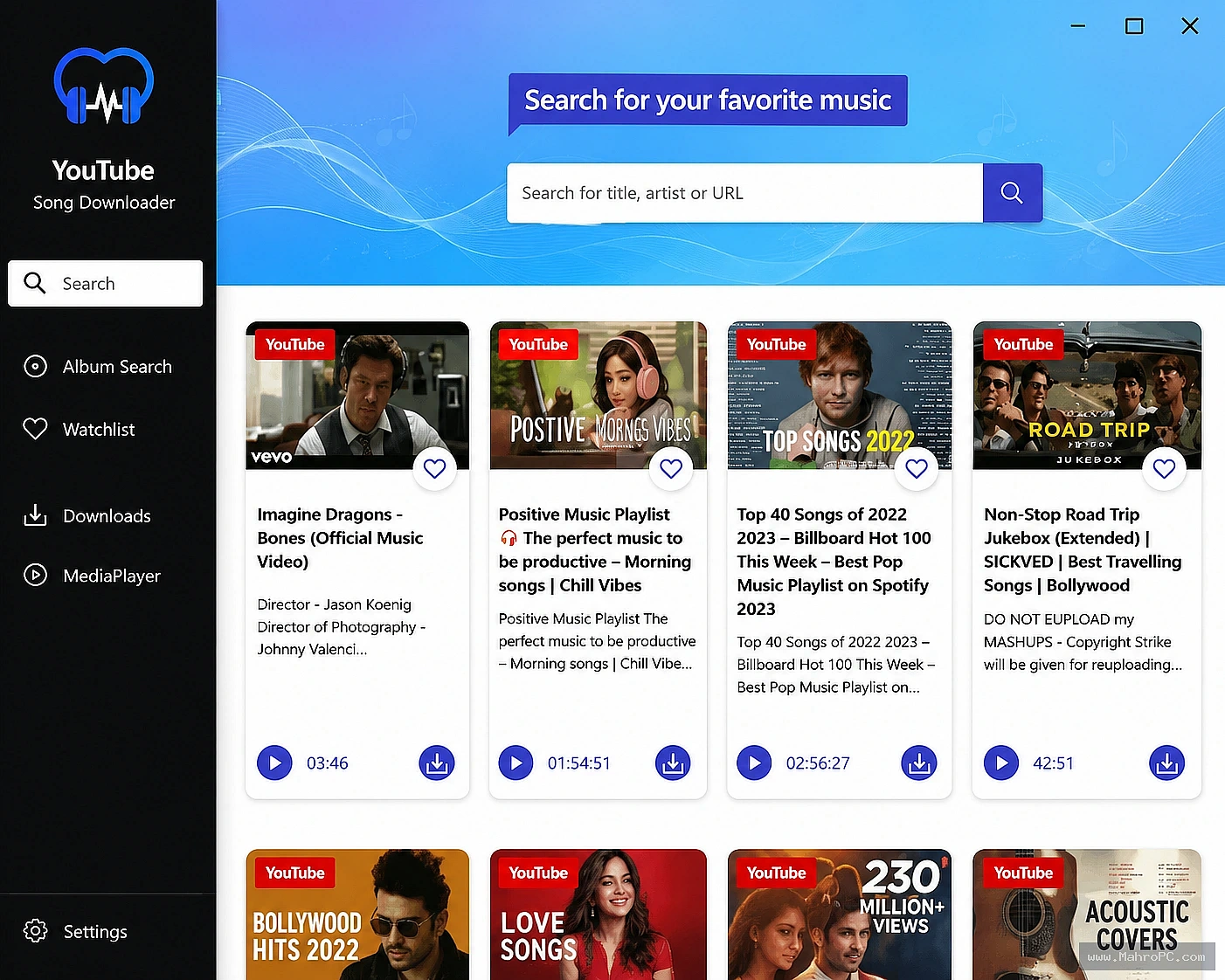The image size is (1225, 980).
Task: Click the YouTube badge on the 230 Million+ Views card
Action: [x=776, y=873]
